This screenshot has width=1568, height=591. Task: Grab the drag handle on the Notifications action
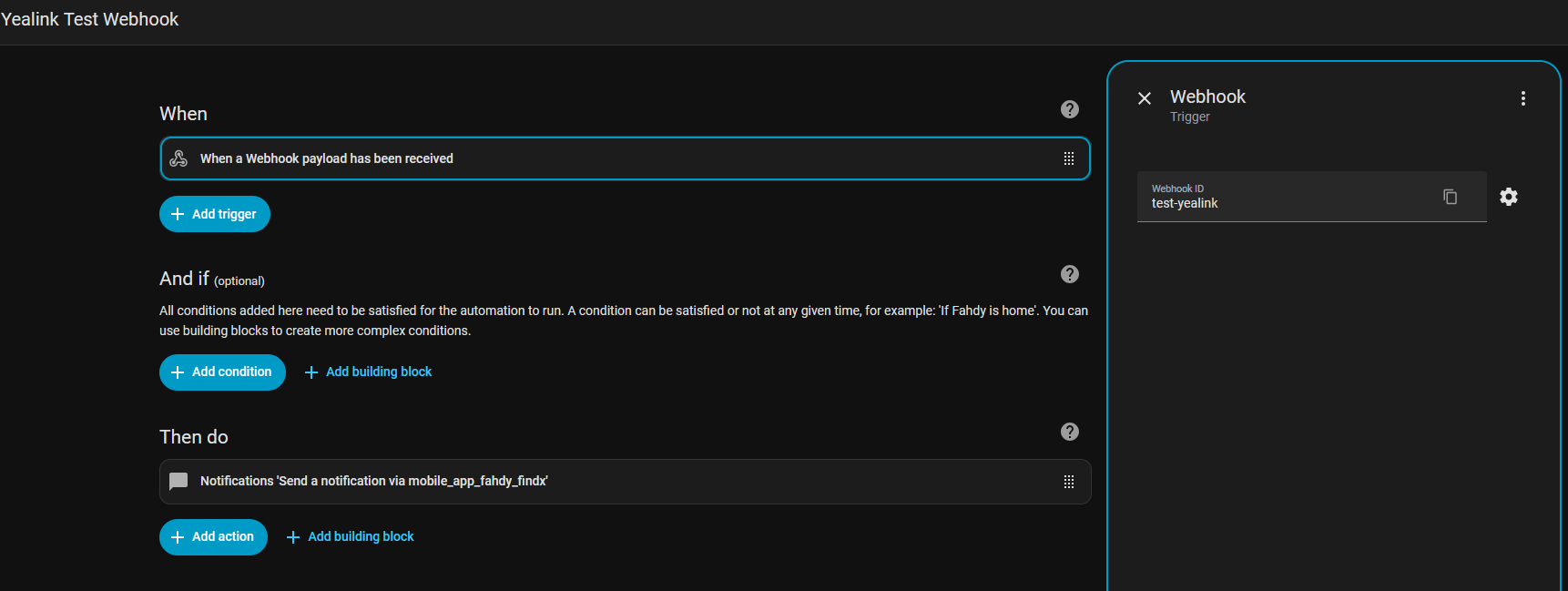(1069, 482)
